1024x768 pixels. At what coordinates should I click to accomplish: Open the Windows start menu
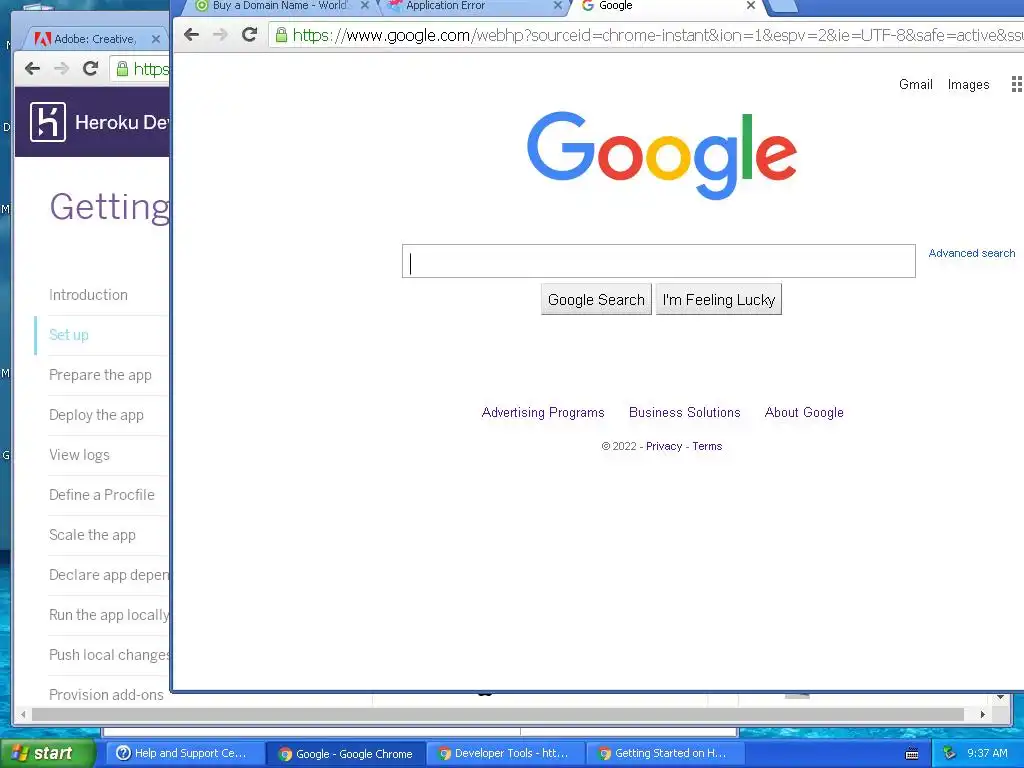click(x=48, y=753)
